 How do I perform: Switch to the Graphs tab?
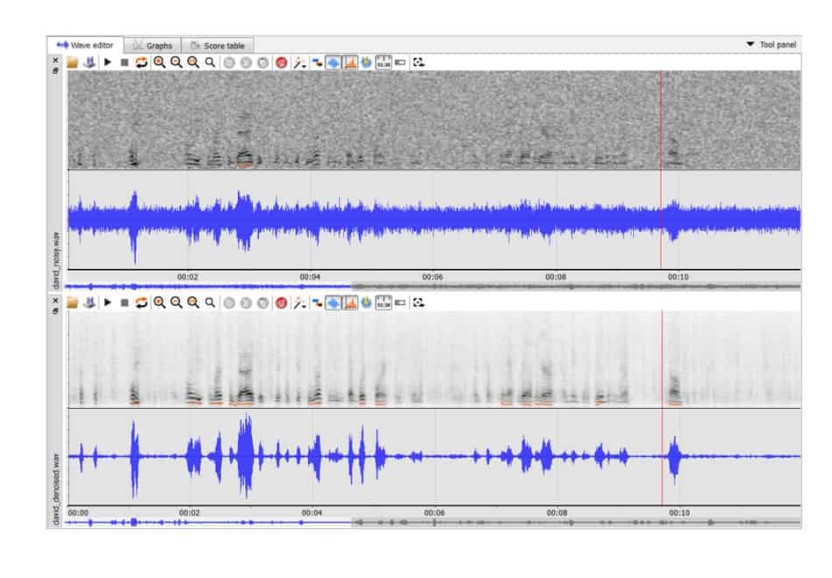click(x=153, y=45)
